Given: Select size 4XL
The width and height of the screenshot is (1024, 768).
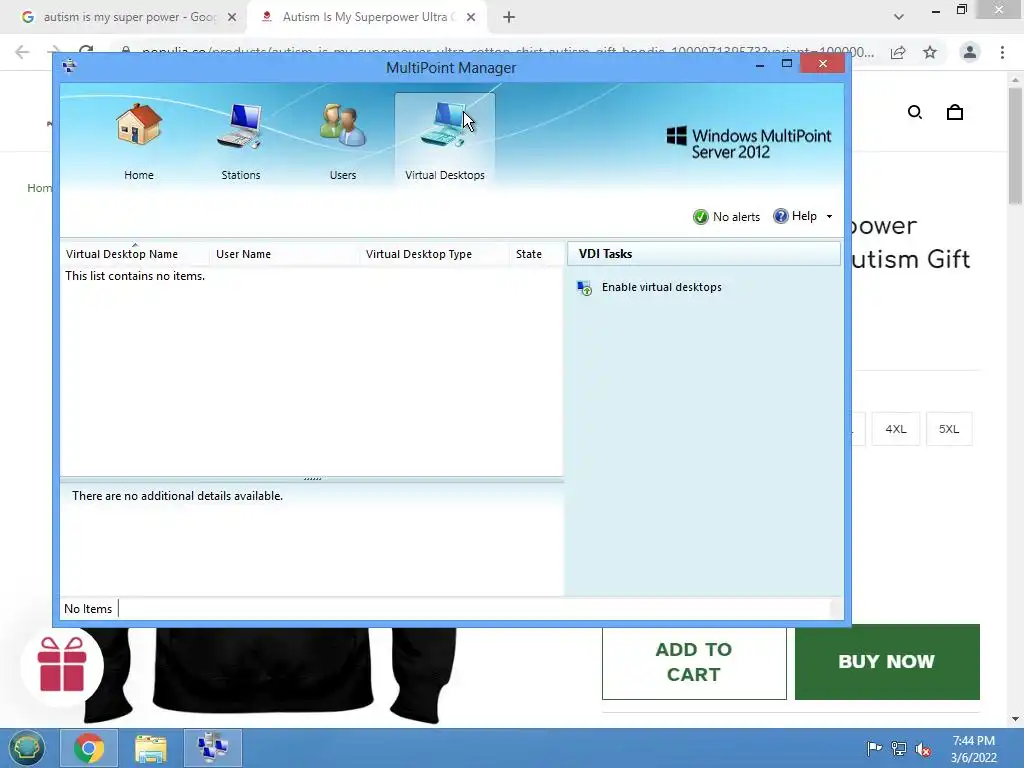Looking at the screenshot, I should (x=895, y=429).
